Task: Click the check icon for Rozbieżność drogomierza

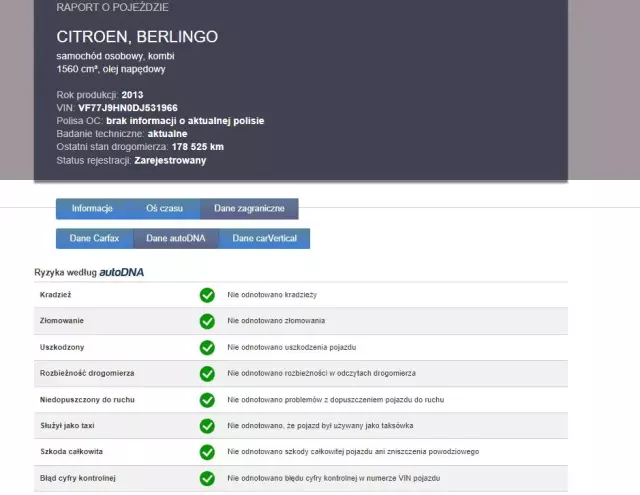Action: click(x=207, y=373)
